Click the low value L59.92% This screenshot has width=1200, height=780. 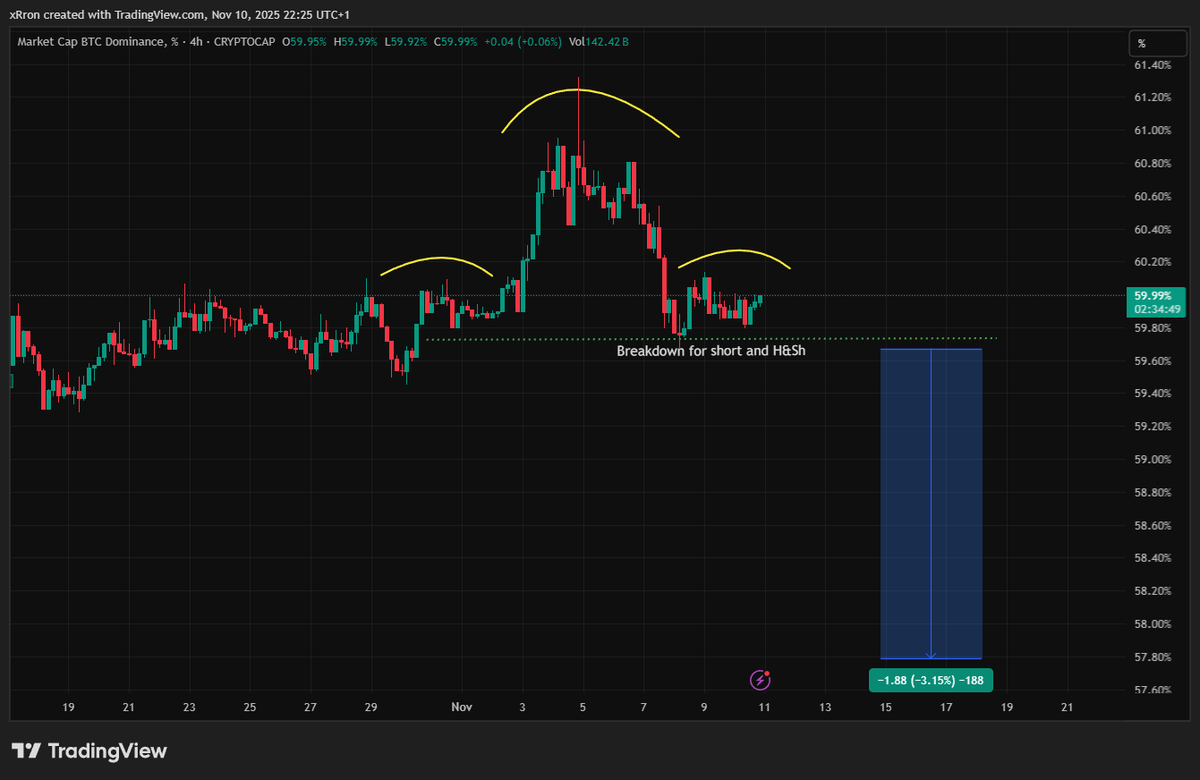404,41
